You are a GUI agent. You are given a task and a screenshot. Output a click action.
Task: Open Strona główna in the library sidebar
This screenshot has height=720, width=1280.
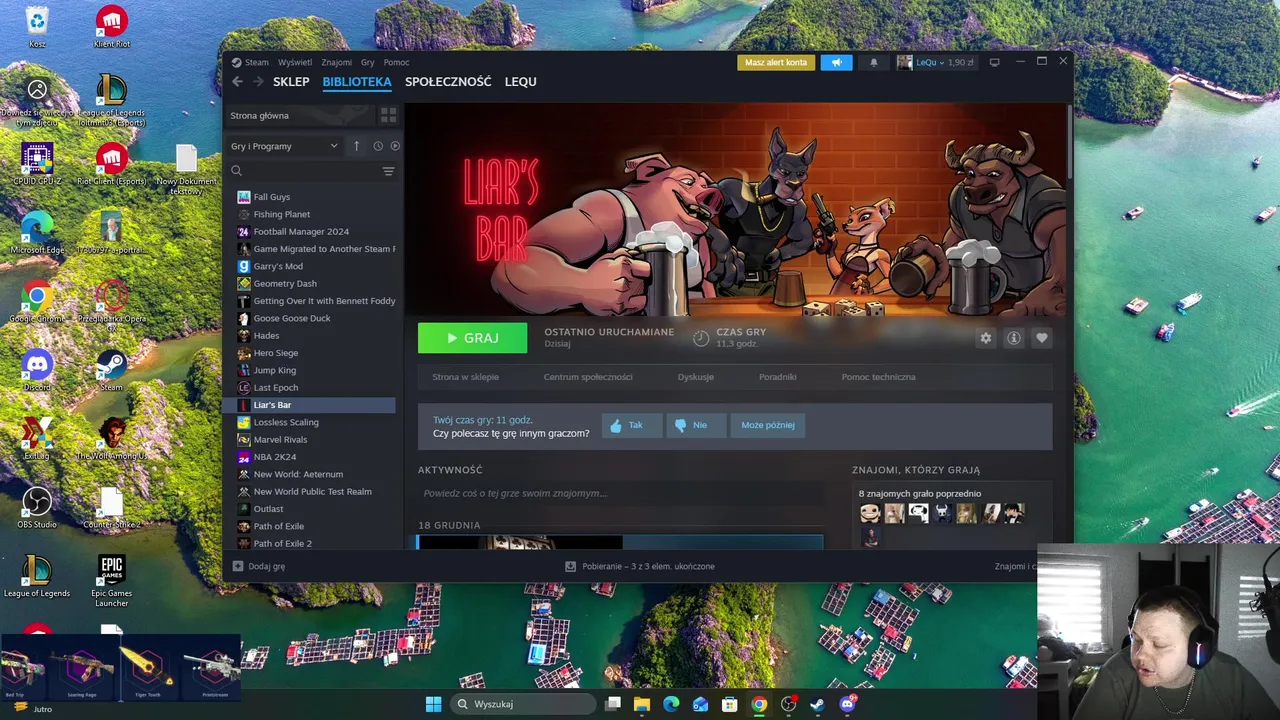click(x=301, y=115)
